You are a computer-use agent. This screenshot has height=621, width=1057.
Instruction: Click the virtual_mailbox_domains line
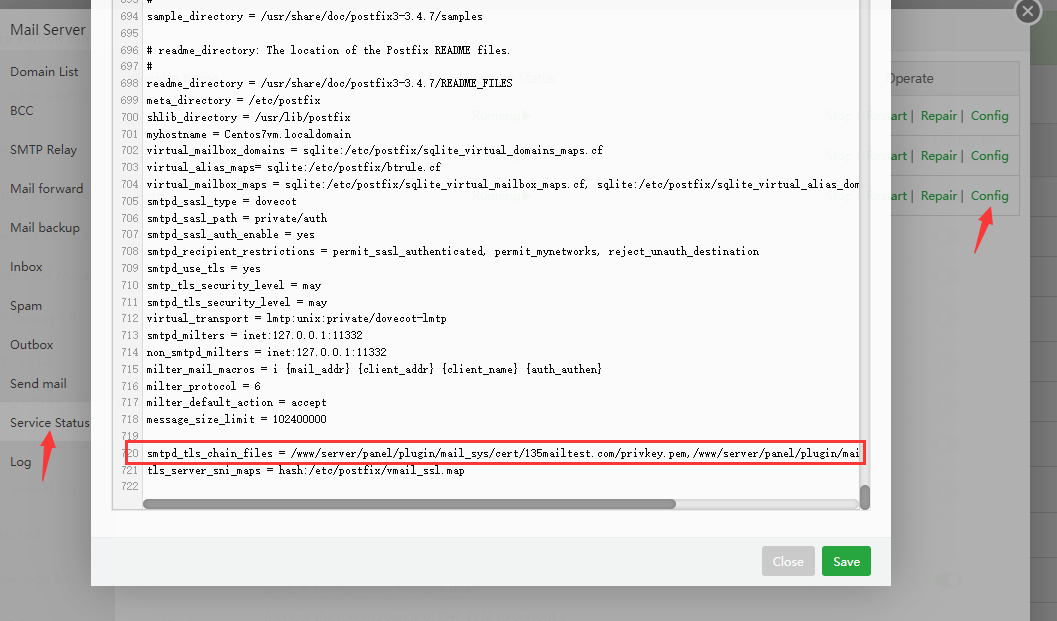coord(375,150)
